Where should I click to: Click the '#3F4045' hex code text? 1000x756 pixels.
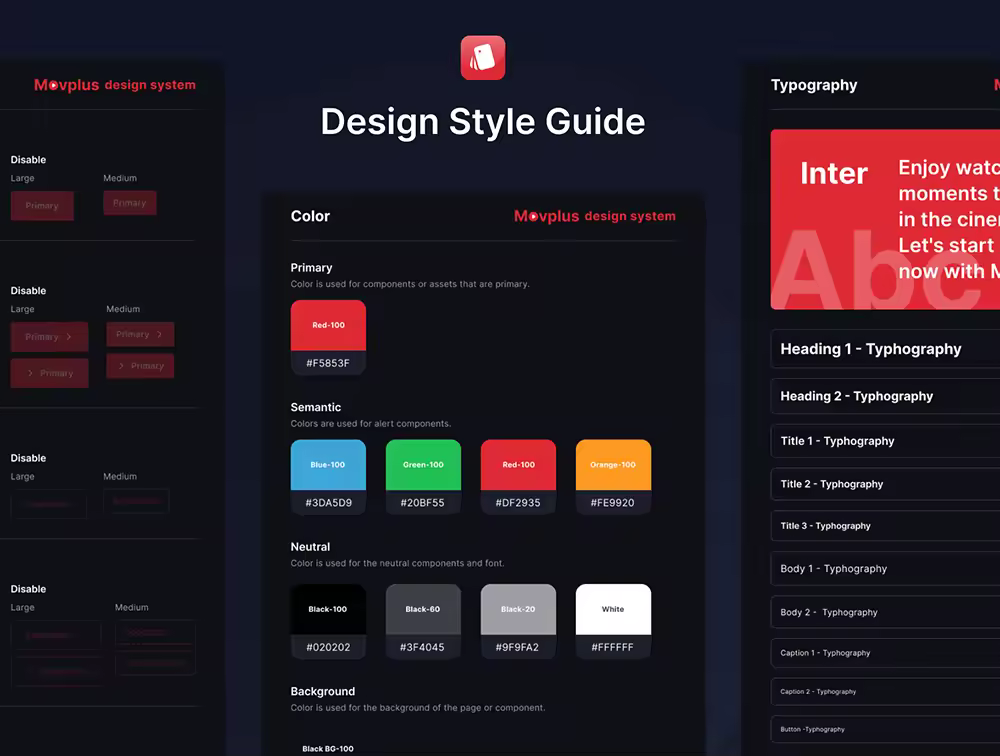click(x=422, y=648)
